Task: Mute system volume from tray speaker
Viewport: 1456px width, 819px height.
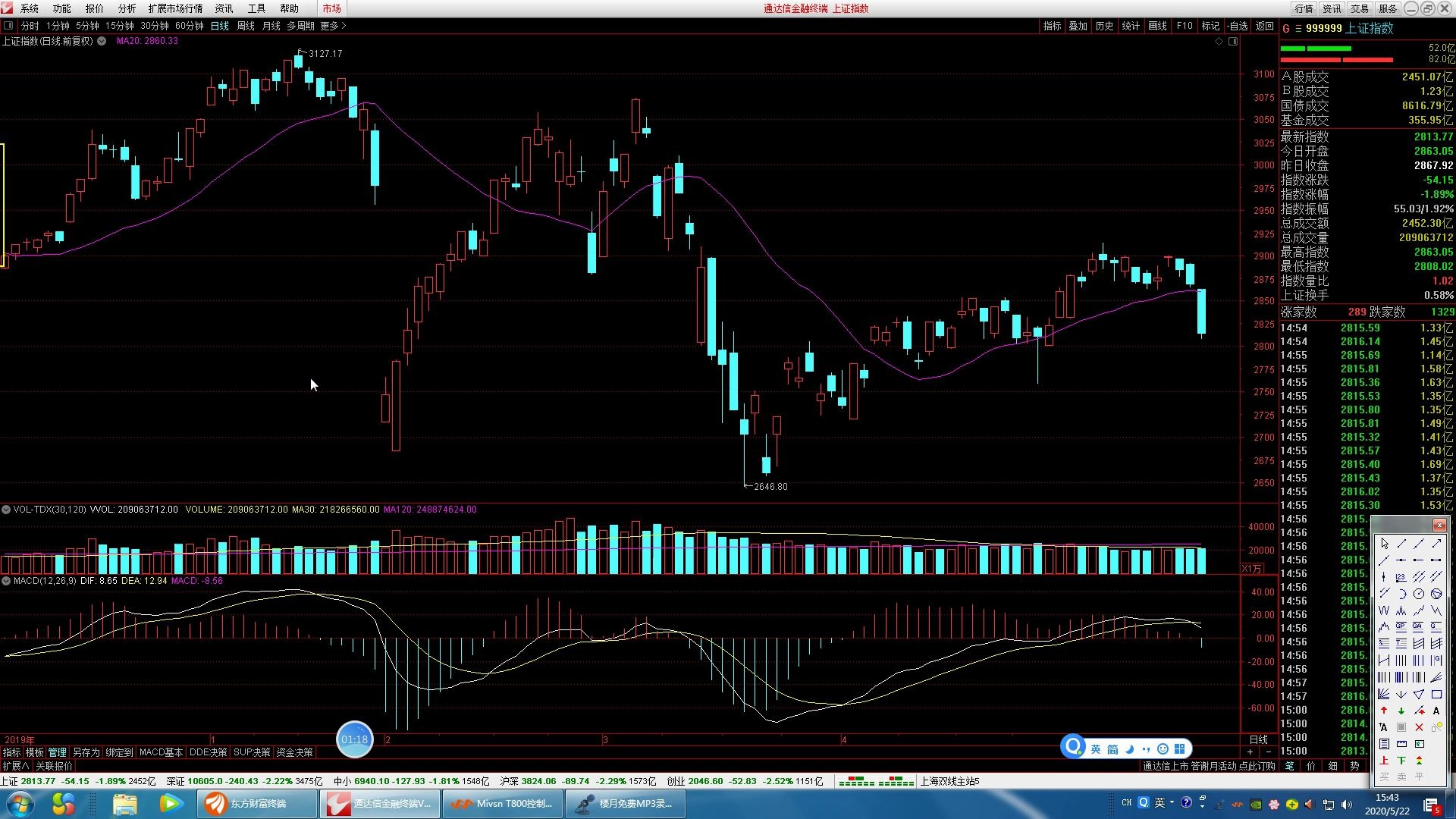Action: 1347,804
